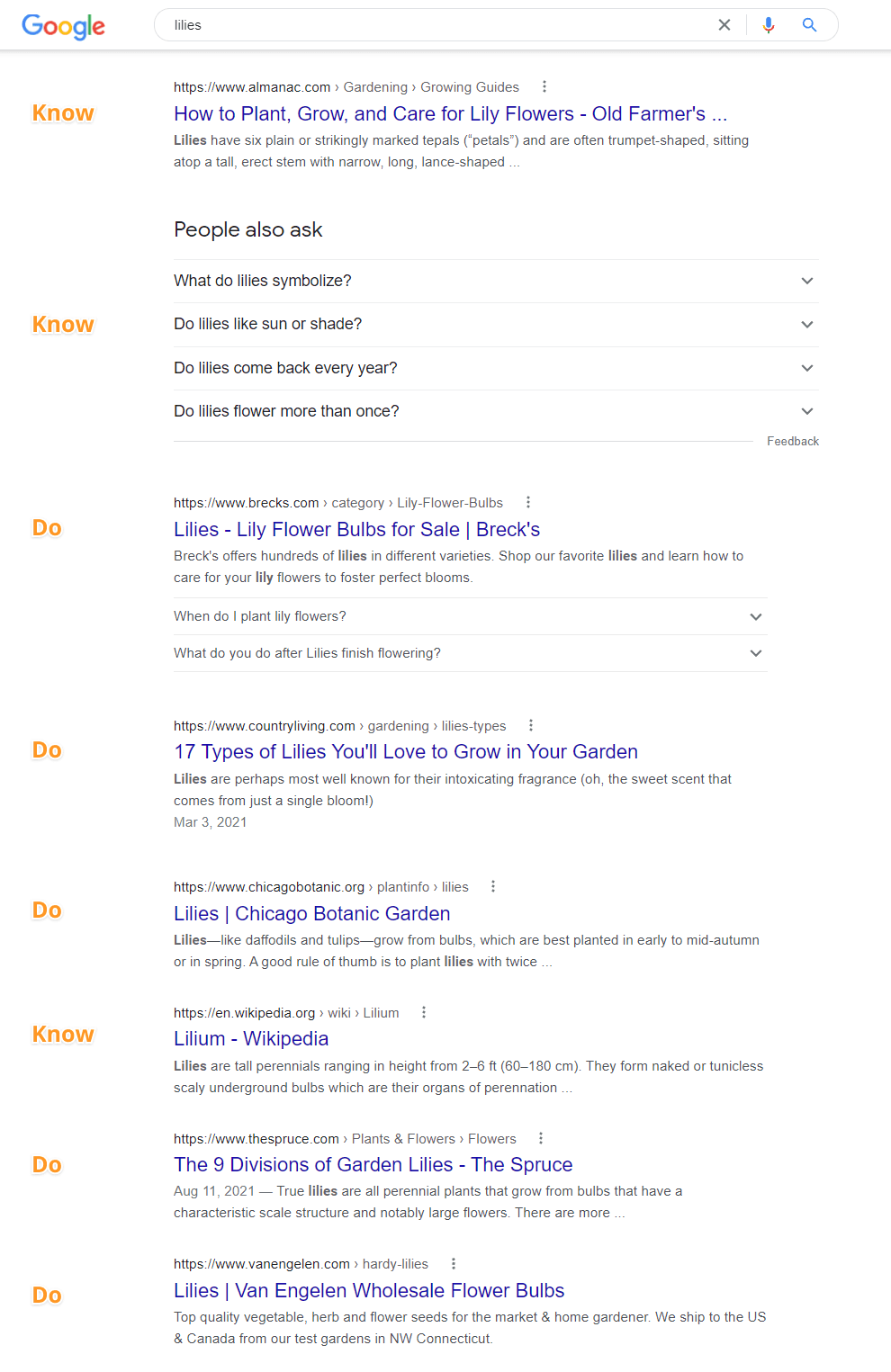Clear the search box with X icon
Viewport: 891px width, 1372px height.
pyautogui.click(x=724, y=25)
